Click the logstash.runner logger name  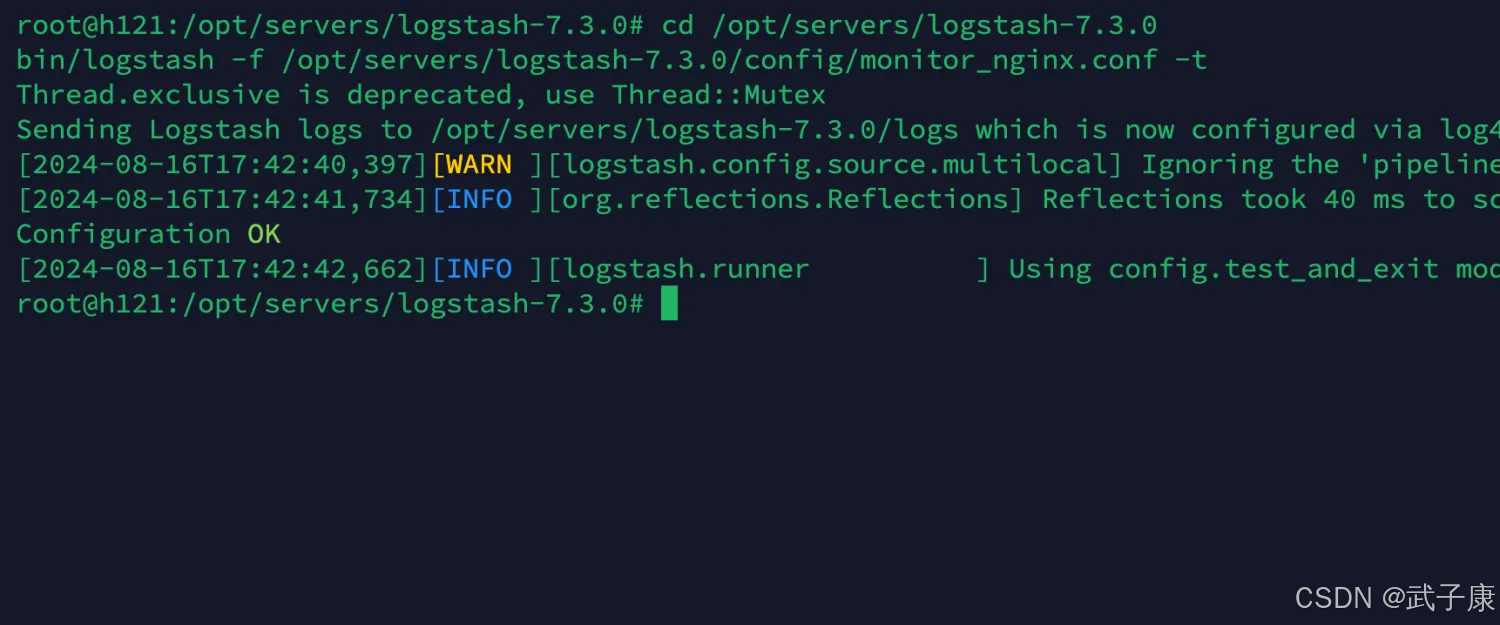click(685, 269)
